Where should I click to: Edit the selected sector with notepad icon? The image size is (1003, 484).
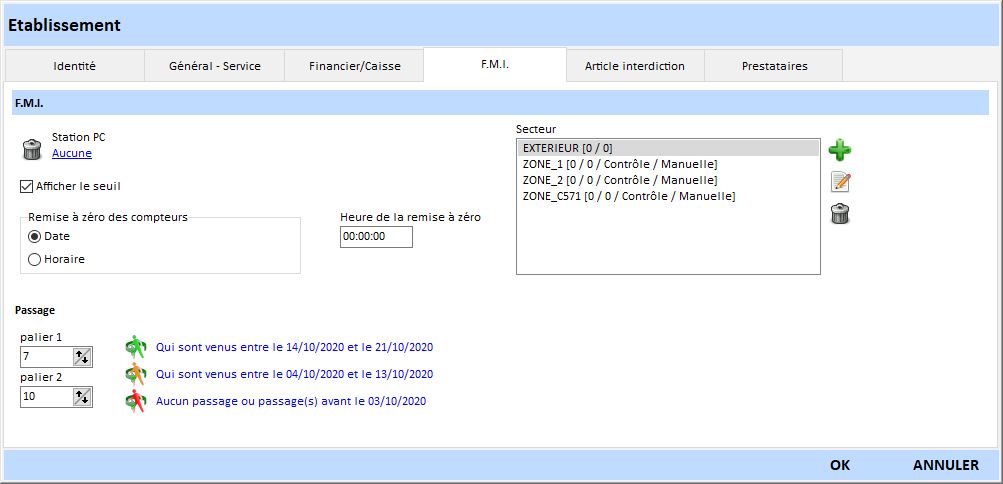click(840, 182)
